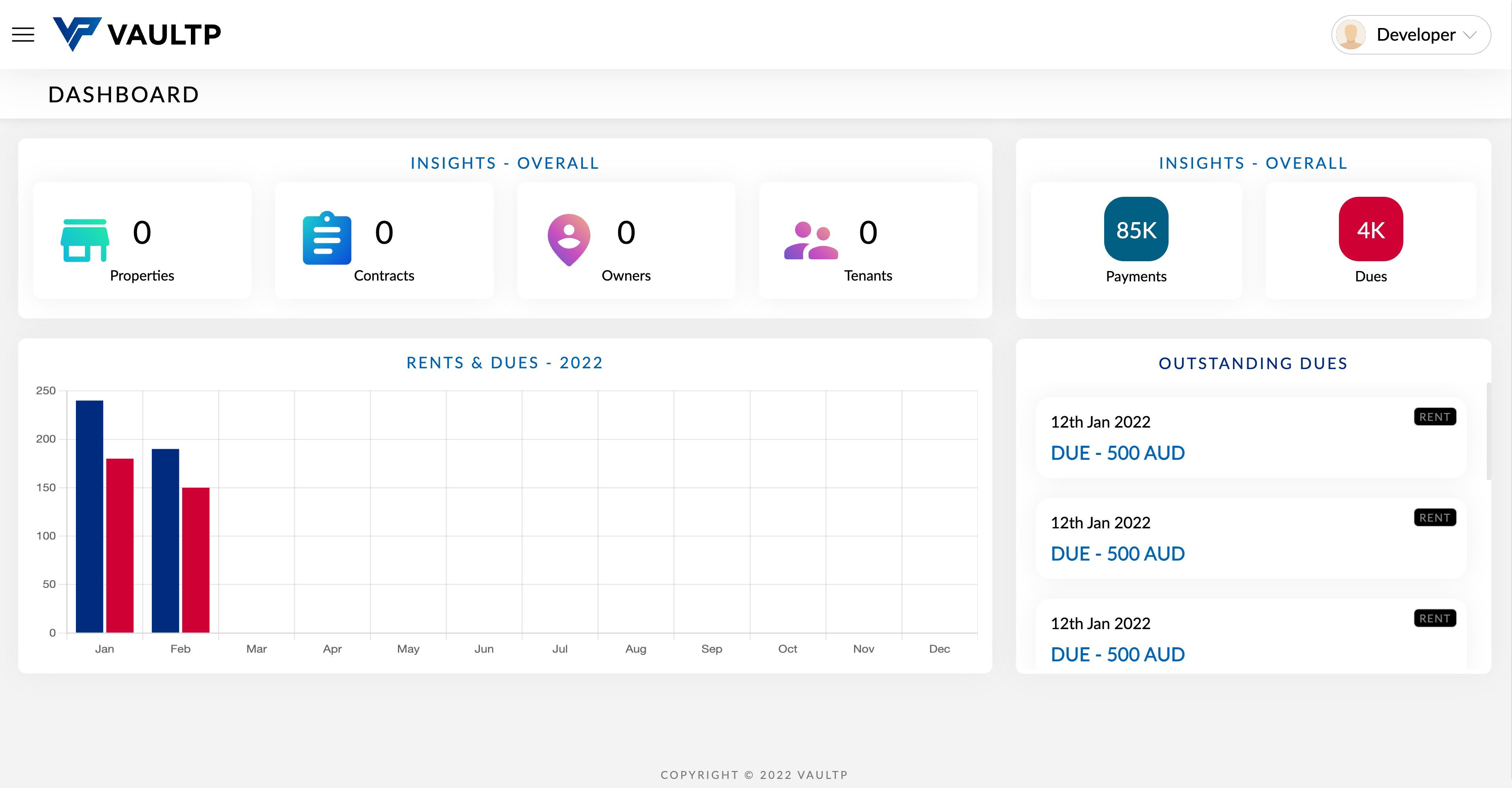Click the VaultP logo
1512x788 pixels.
coord(137,34)
